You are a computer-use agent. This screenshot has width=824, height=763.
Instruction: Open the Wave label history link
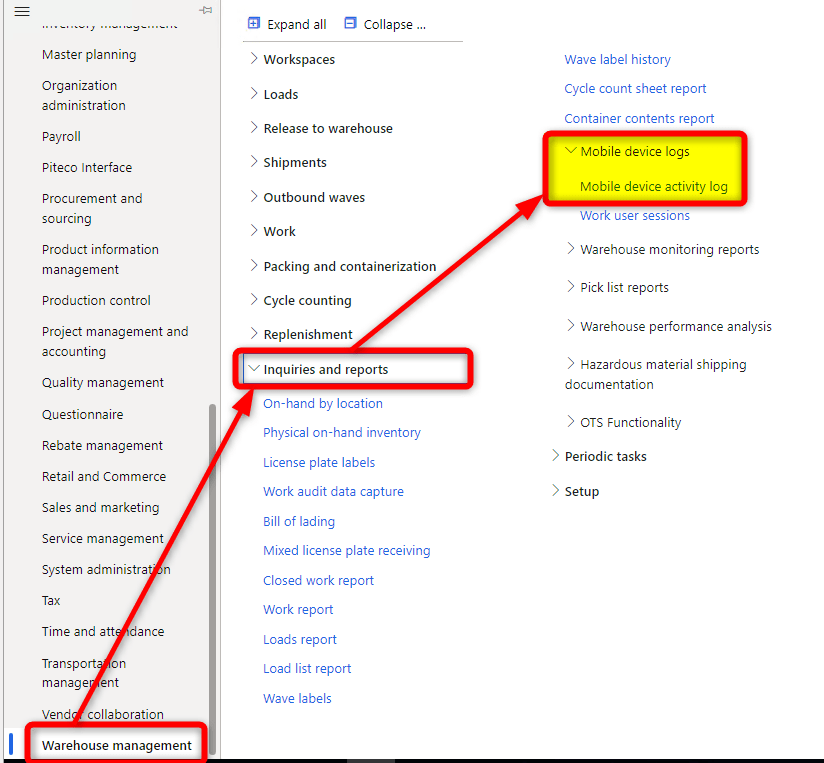[617, 59]
